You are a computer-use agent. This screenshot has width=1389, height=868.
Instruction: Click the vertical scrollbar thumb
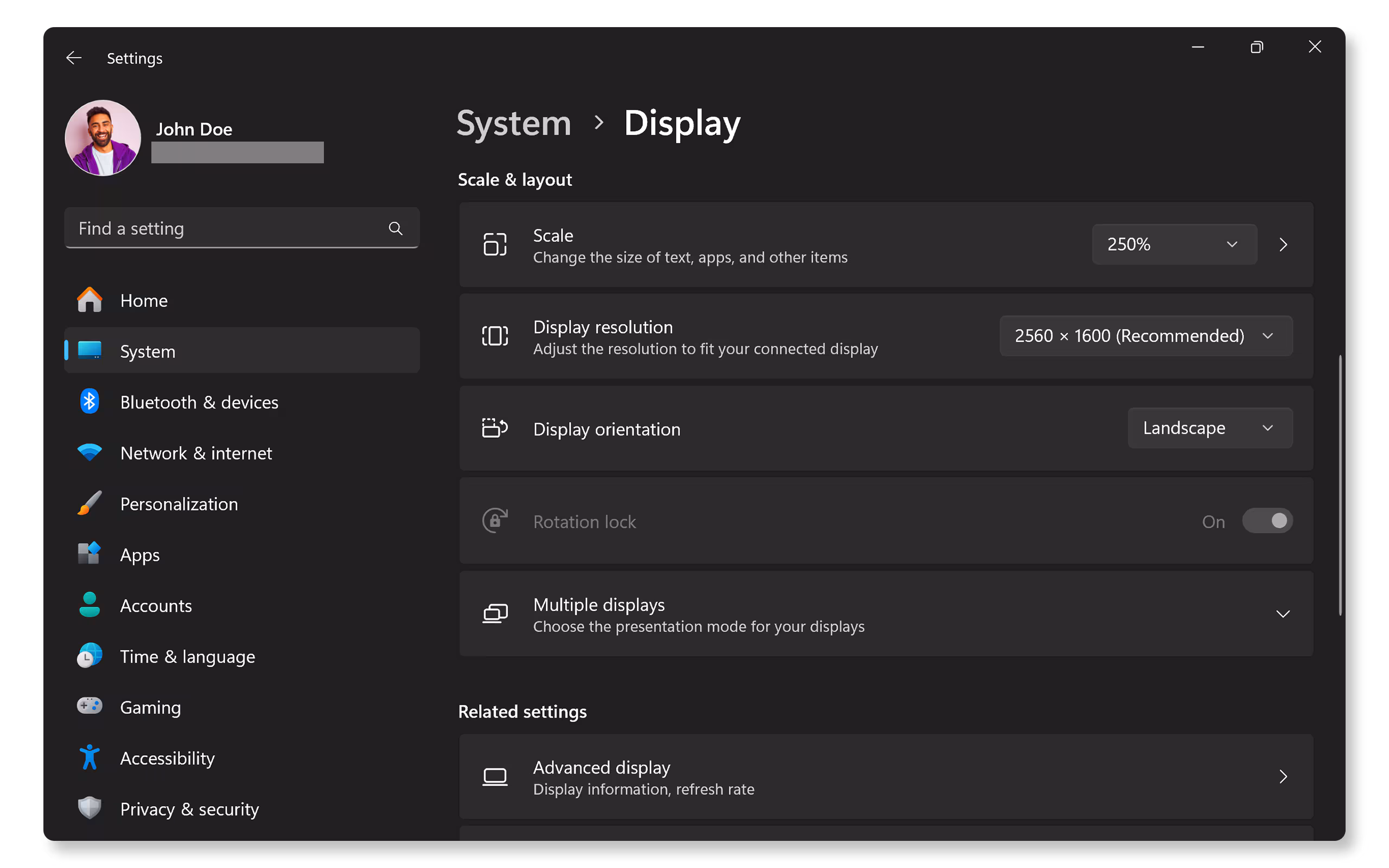click(1340, 485)
